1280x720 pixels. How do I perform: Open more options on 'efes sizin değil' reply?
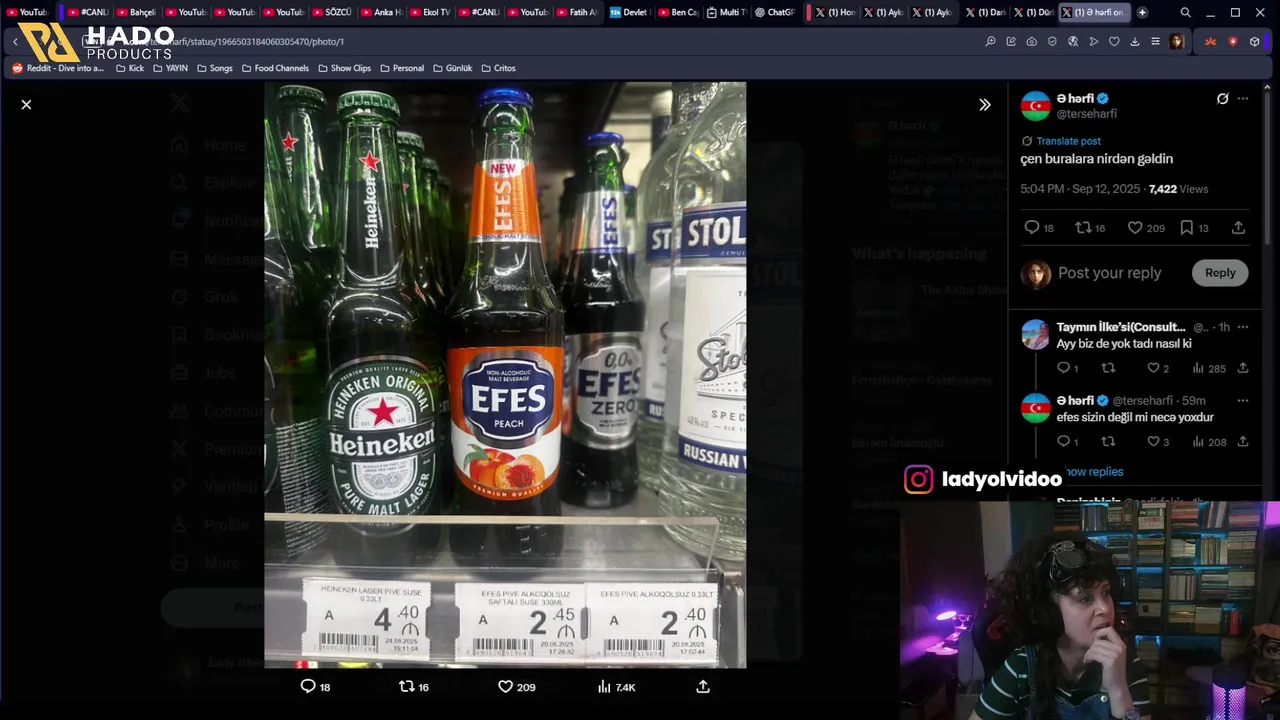[1243, 400]
